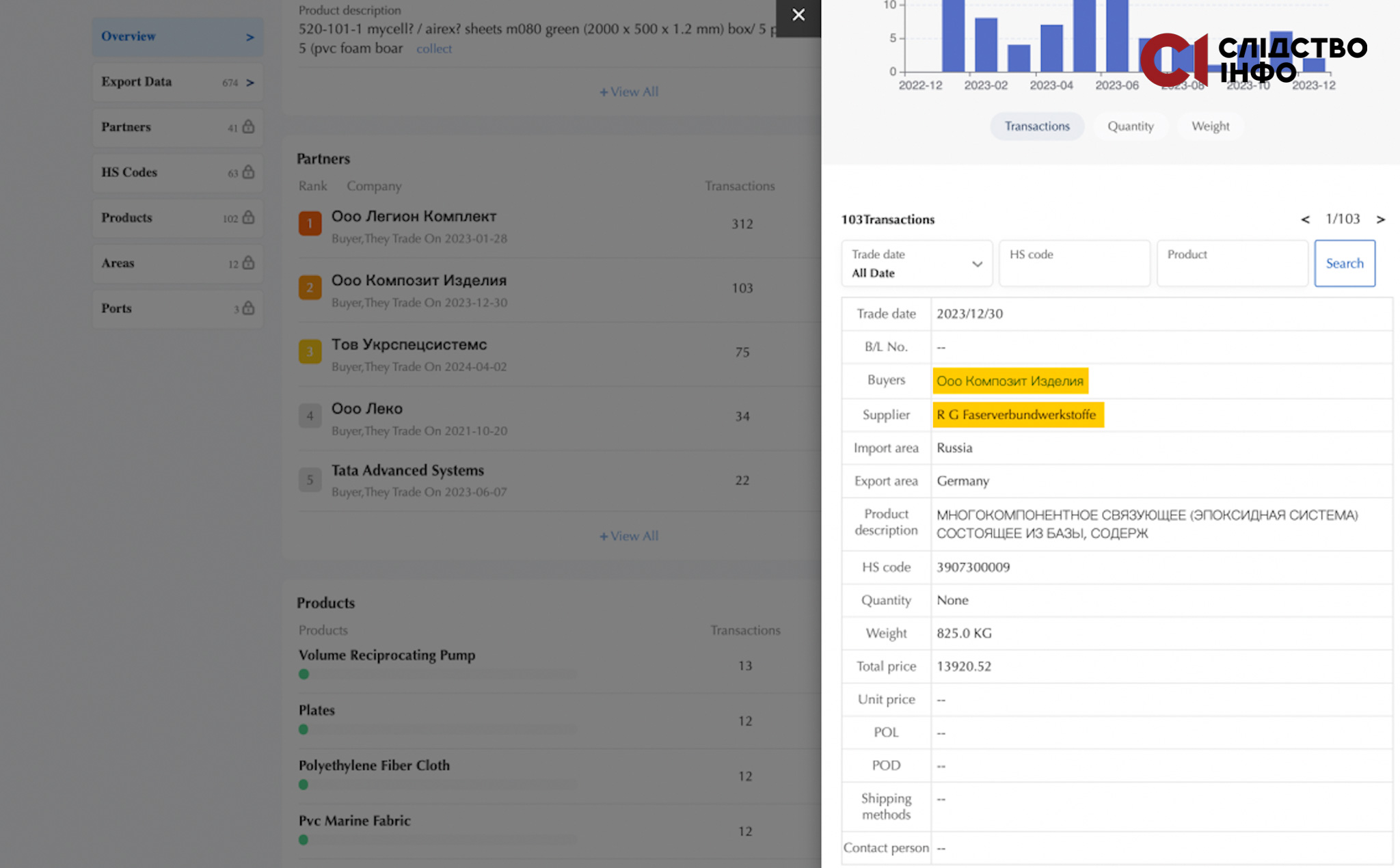This screenshot has width=1400, height=868.
Task: Focus the HS code filter field
Action: click(1074, 263)
